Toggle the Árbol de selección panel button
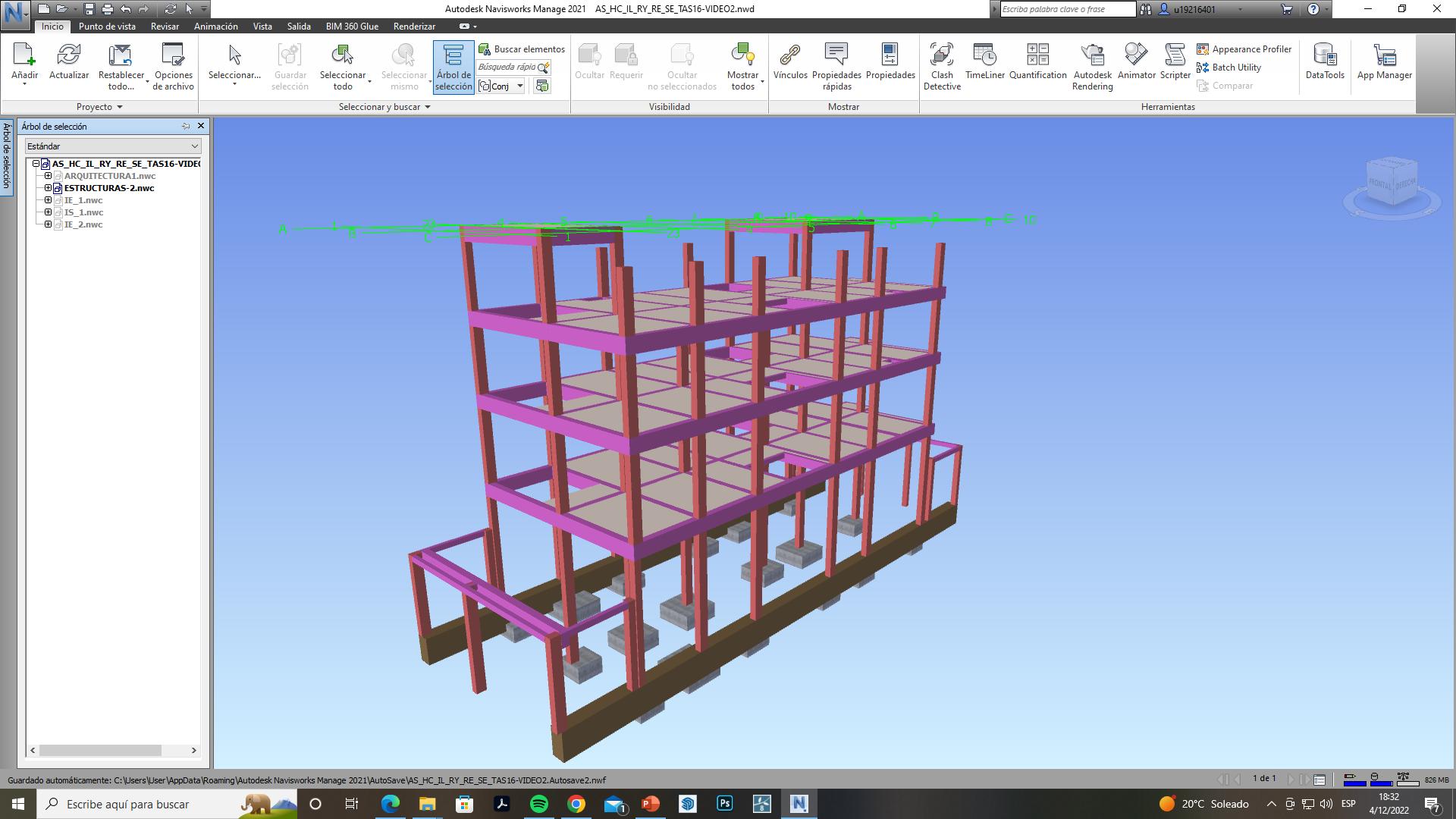This screenshot has width=1456, height=819. 453,67
